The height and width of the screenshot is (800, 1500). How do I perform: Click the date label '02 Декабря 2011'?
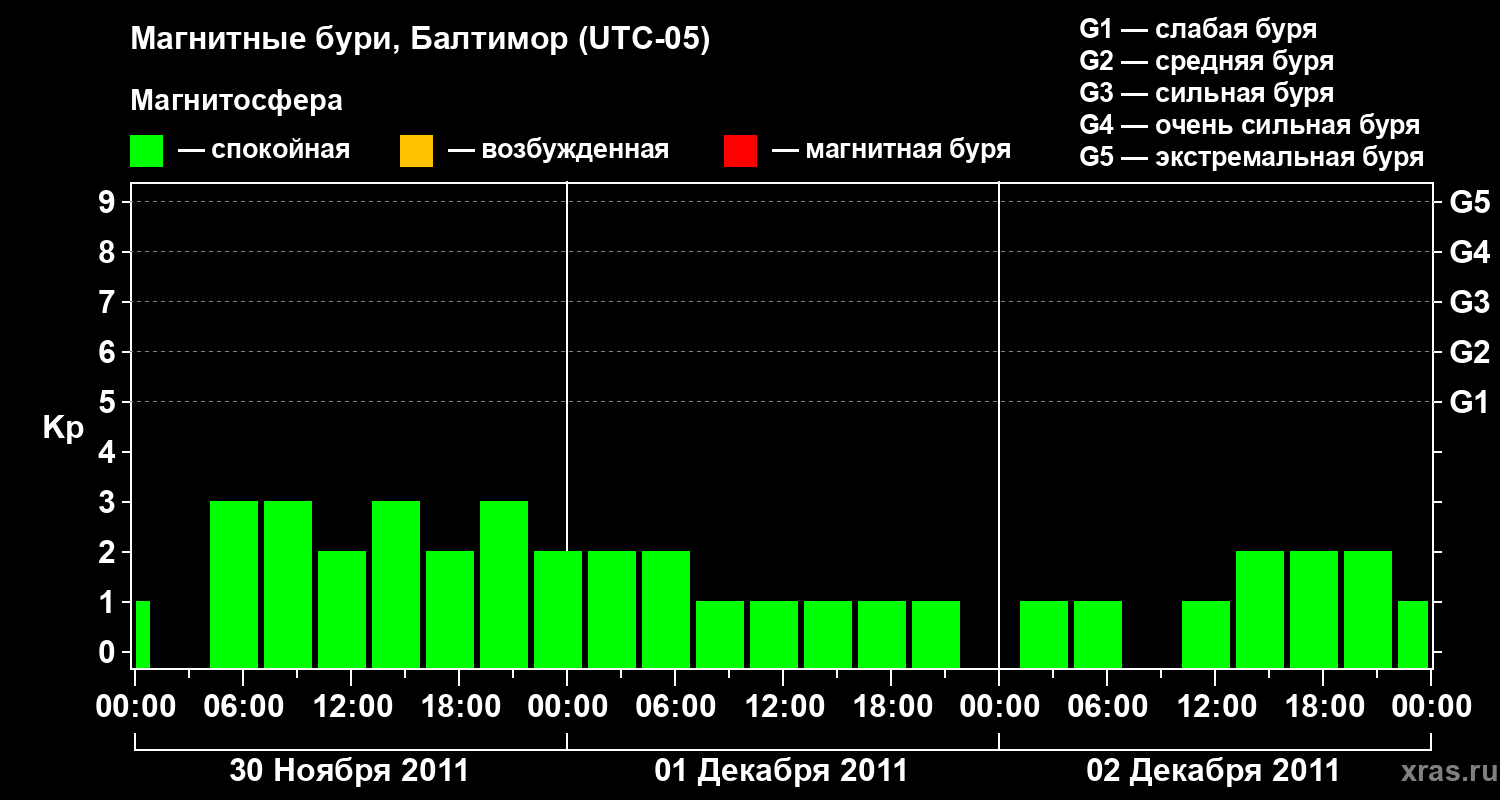(x=1213, y=770)
